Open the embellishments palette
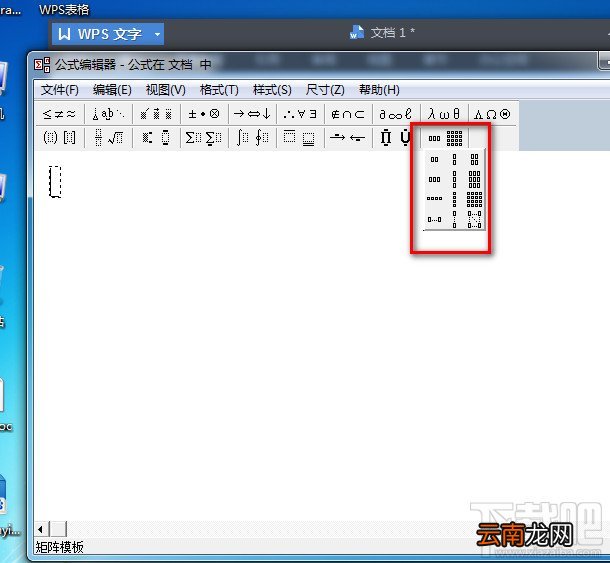This screenshot has width=610, height=563. coord(156,114)
